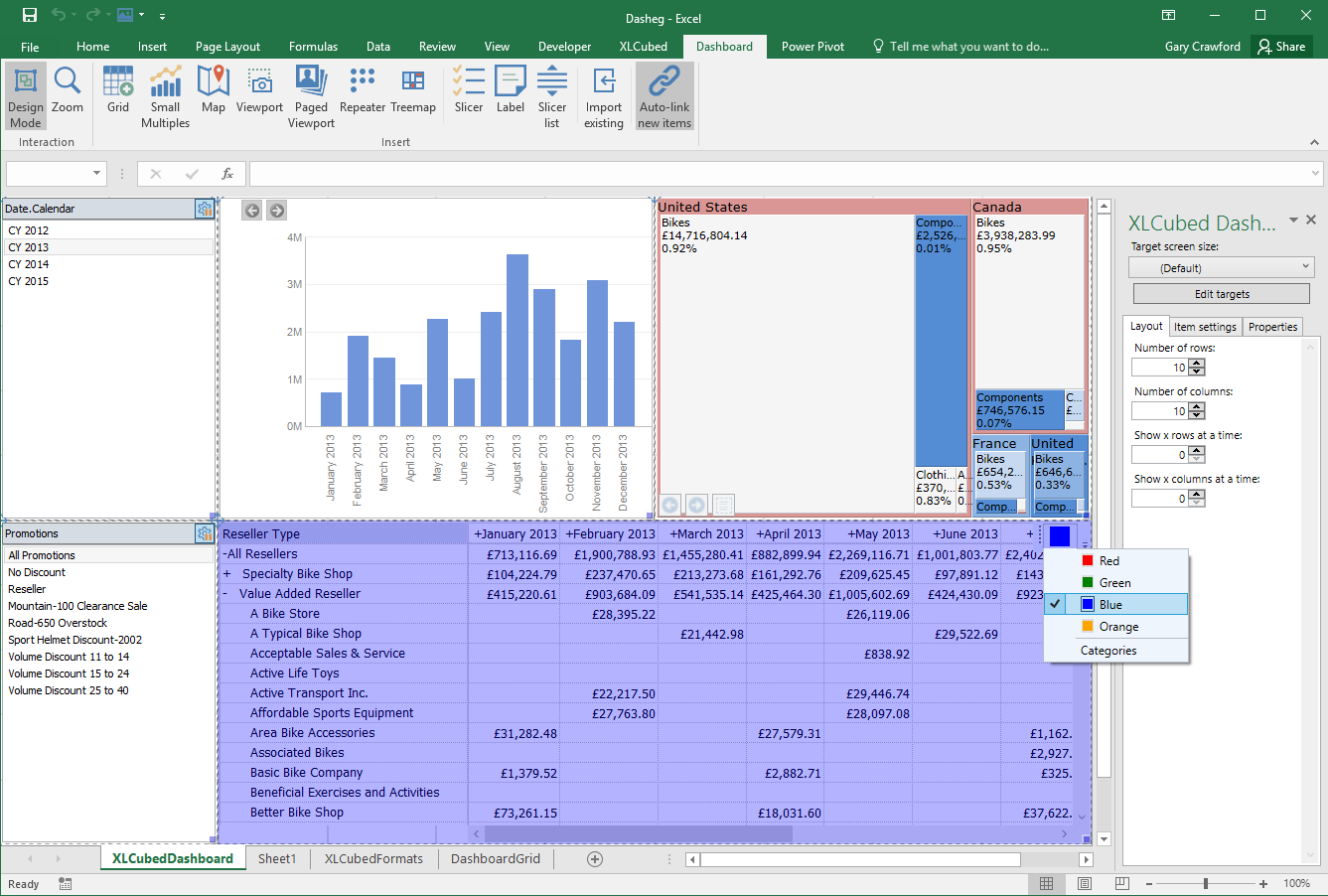
Task: Increase the Number of rows stepper
Action: [x=1197, y=363]
